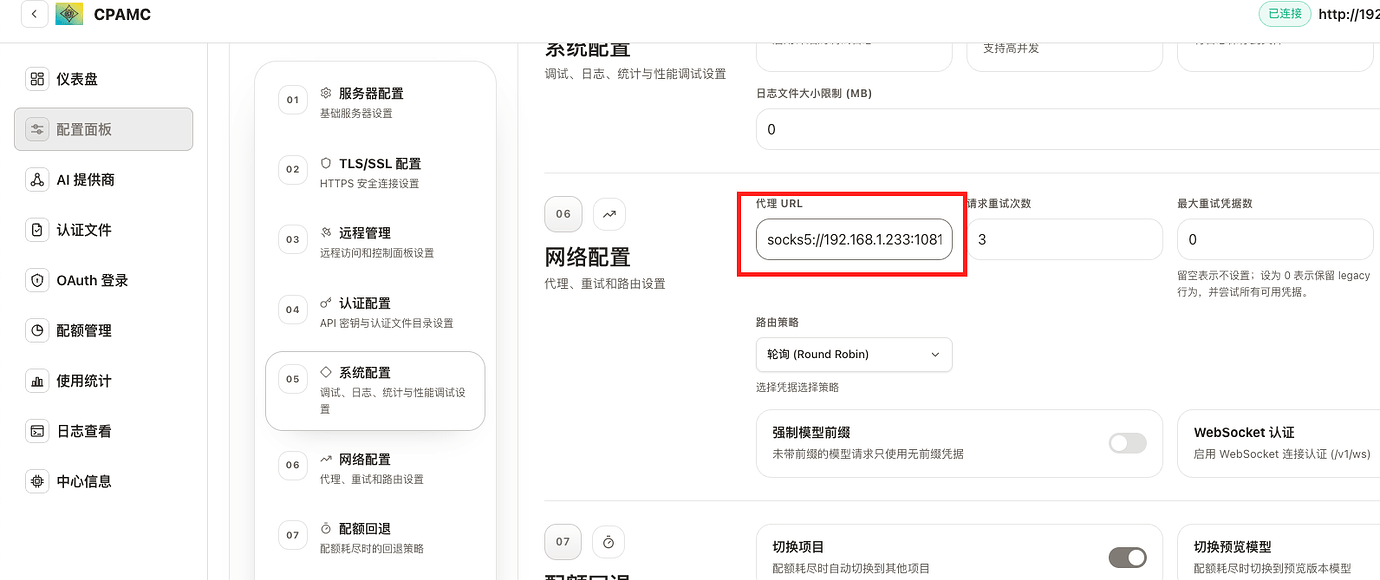Click the 配置面板 sliders icon
The height and width of the screenshot is (580, 1380).
(x=37, y=129)
